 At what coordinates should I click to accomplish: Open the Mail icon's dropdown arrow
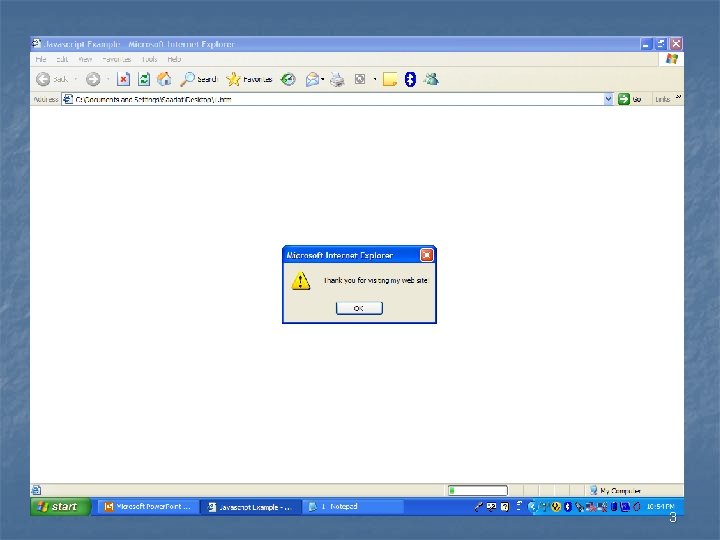click(323, 79)
